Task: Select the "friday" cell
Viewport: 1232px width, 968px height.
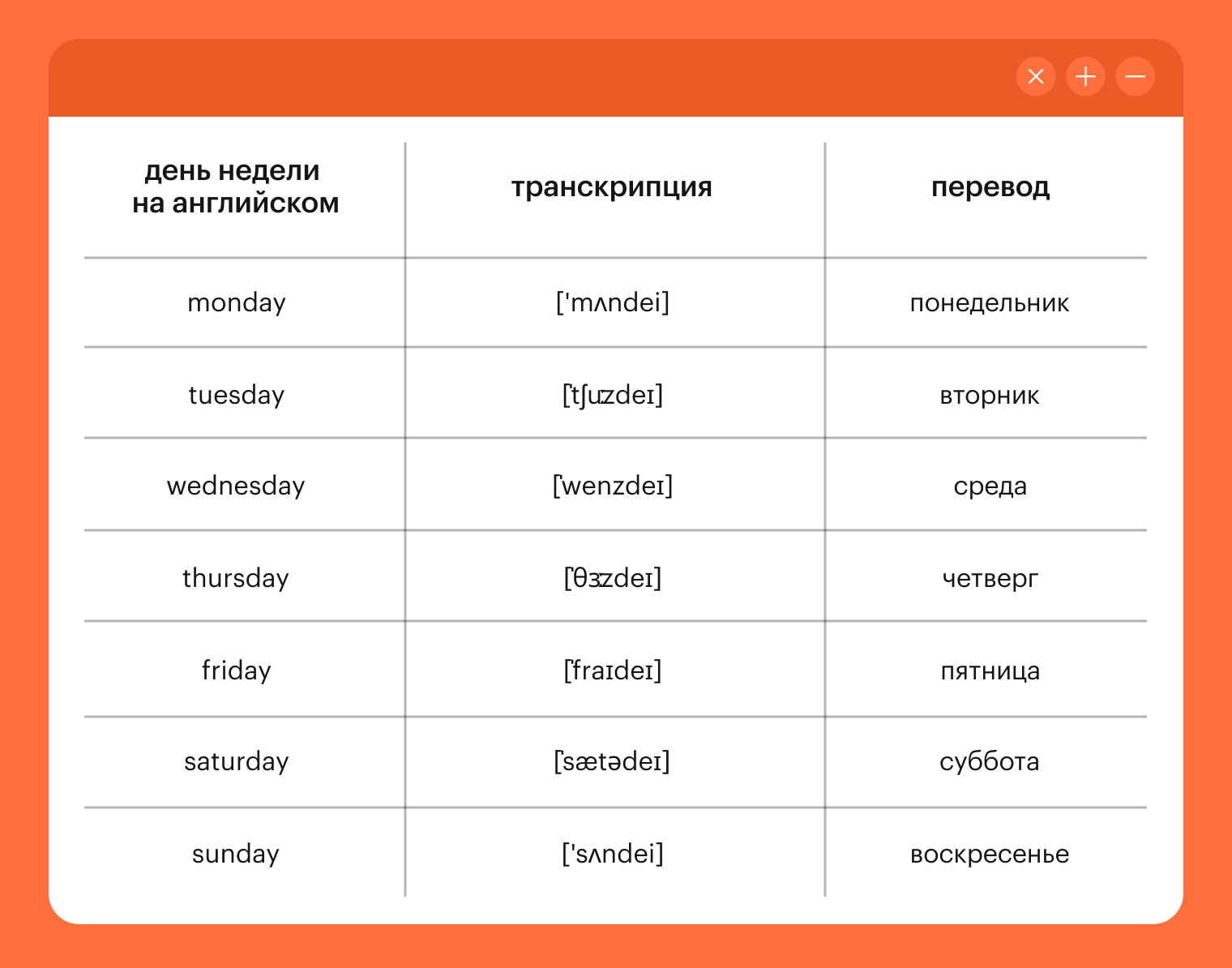Action: click(x=236, y=670)
